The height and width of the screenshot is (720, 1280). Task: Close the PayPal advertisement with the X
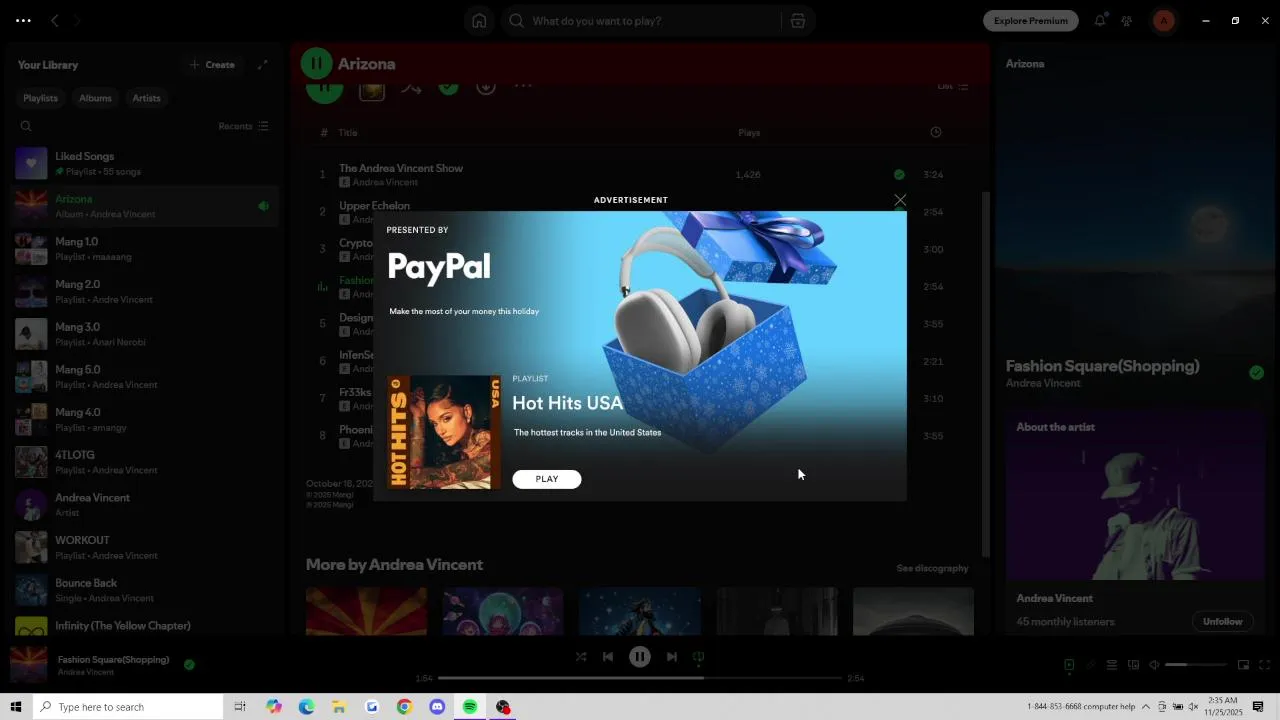coord(900,200)
